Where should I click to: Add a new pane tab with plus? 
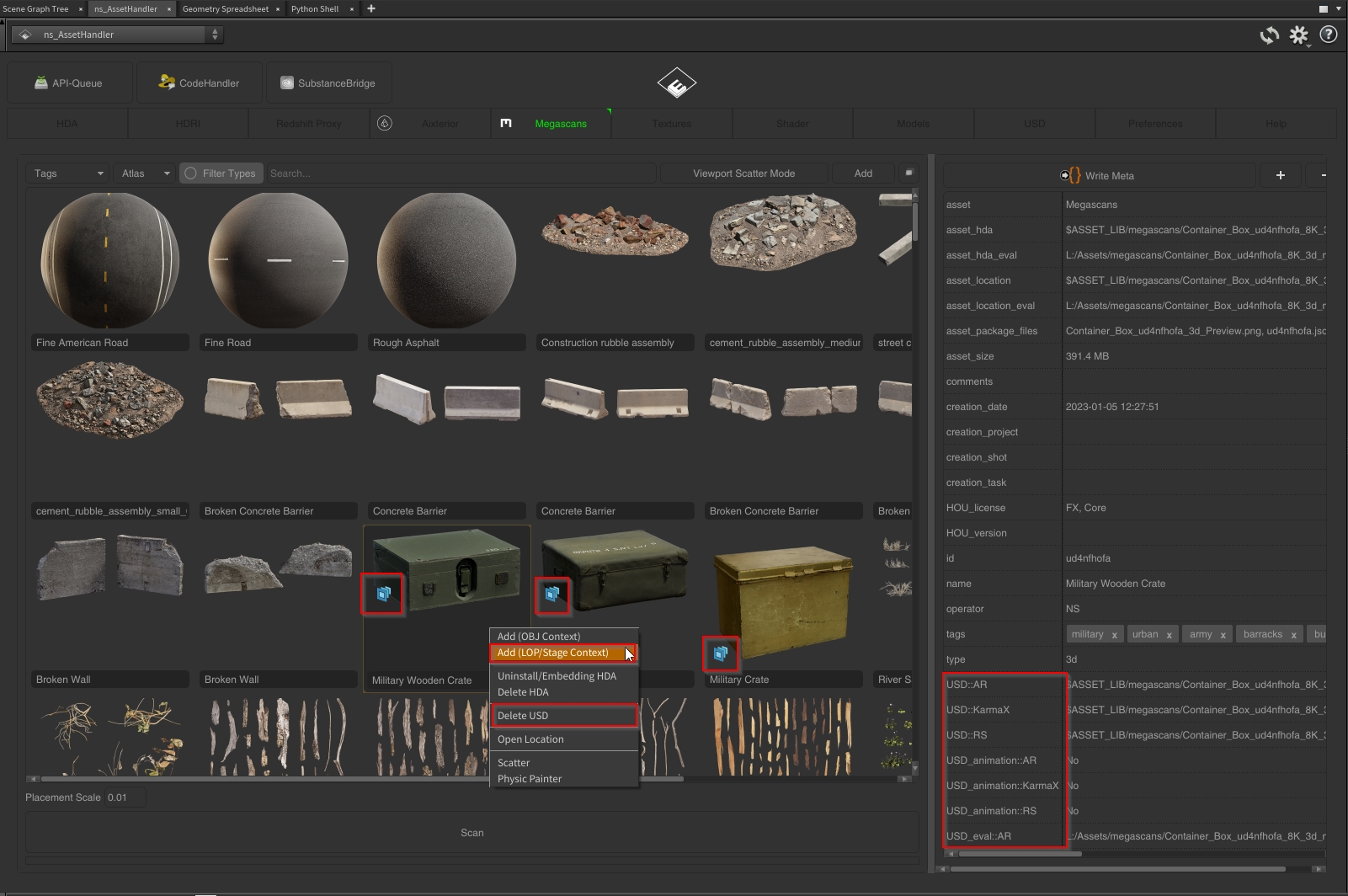(x=371, y=9)
